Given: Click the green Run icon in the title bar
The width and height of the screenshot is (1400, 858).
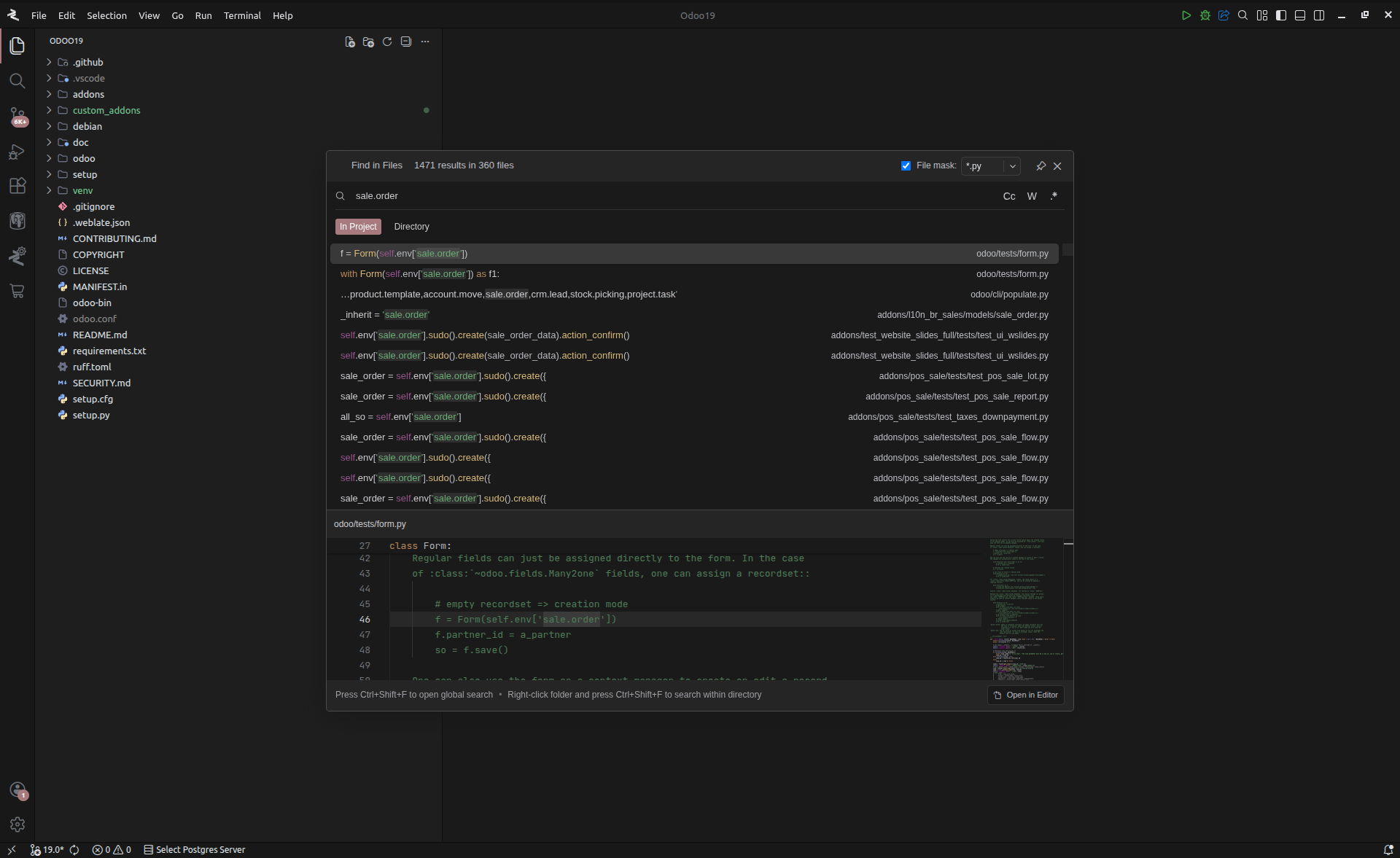Looking at the screenshot, I should click(x=1186, y=15).
